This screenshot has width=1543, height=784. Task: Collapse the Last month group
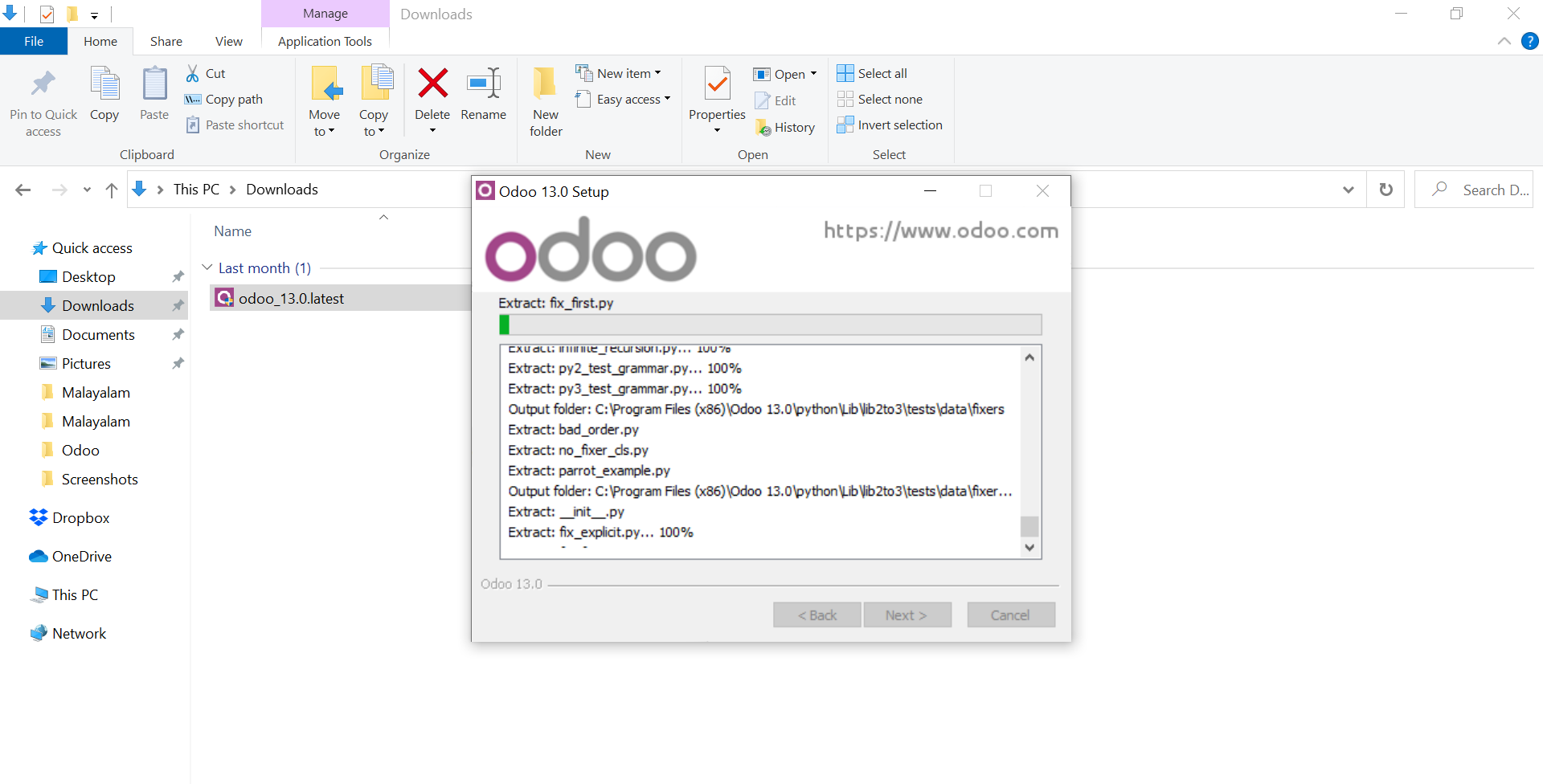pos(207,267)
